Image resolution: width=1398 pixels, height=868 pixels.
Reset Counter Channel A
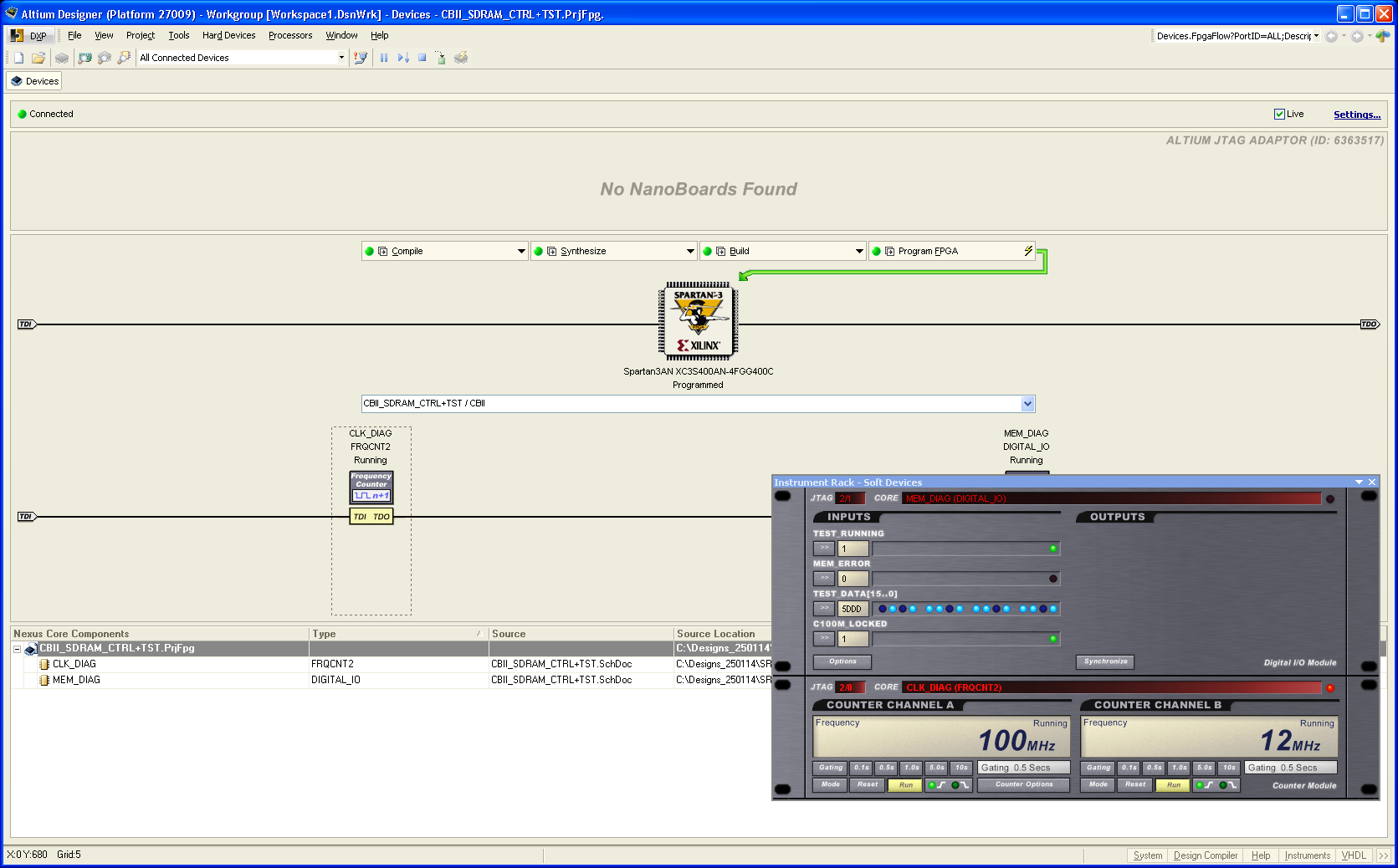pyautogui.click(x=868, y=784)
